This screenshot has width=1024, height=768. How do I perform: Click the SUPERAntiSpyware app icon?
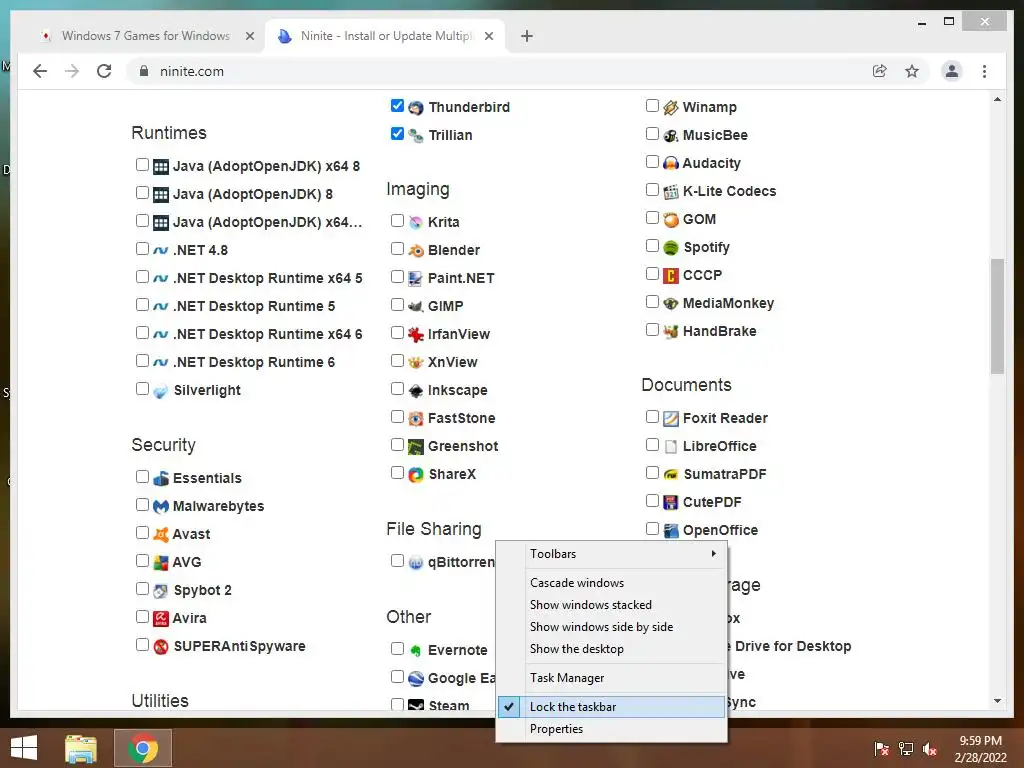[x=161, y=647]
